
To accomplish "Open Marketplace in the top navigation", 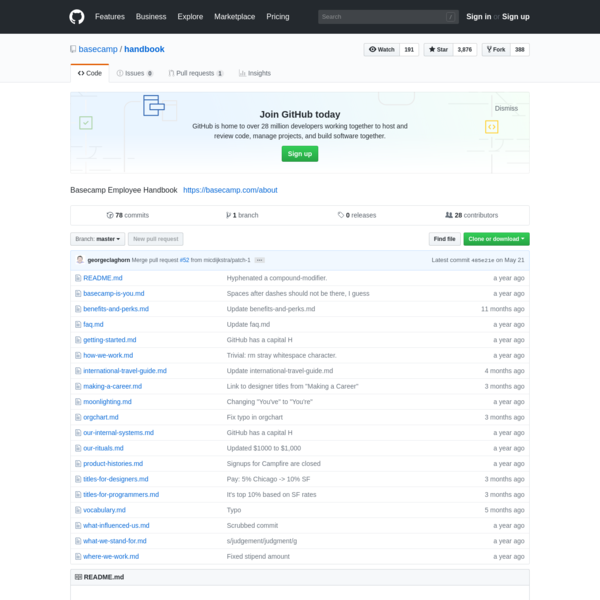I will [235, 17].
